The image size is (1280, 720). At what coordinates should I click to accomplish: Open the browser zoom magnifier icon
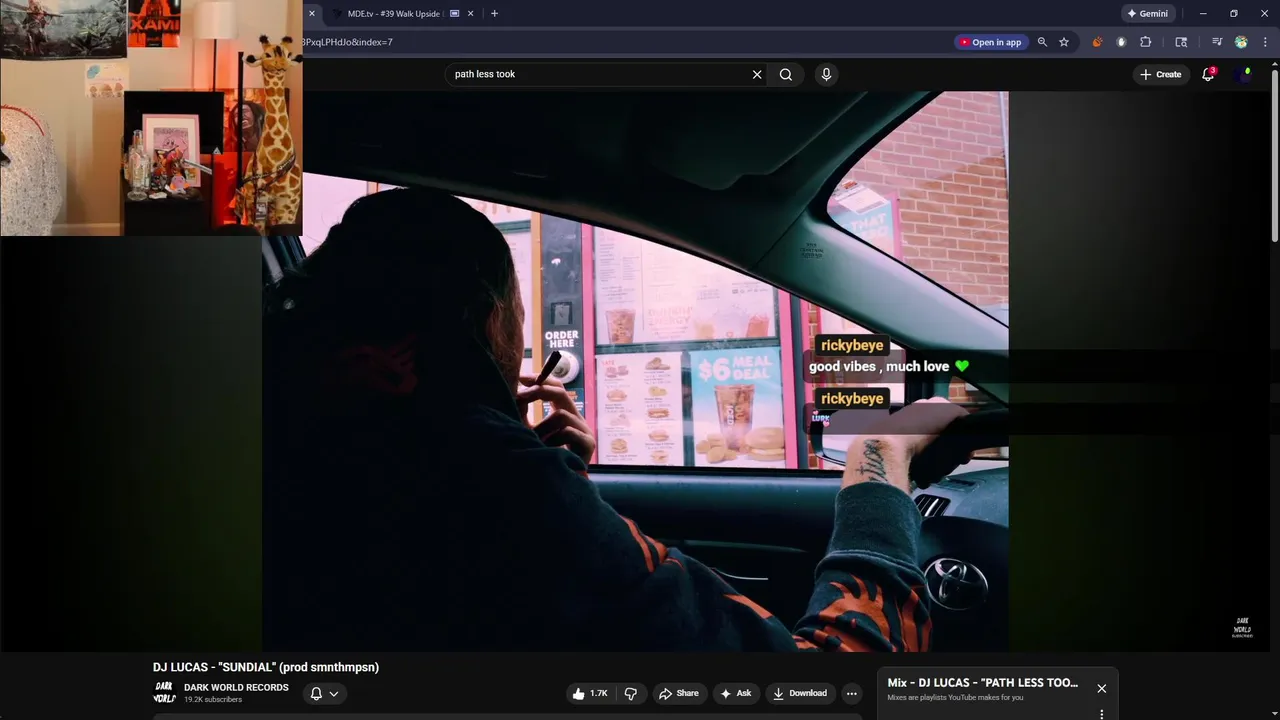(1042, 42)
